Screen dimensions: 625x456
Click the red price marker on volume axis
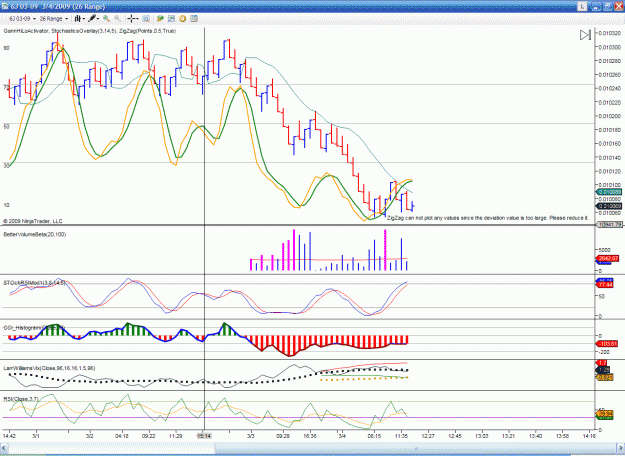pyautogui.click(x=607, y=259)
